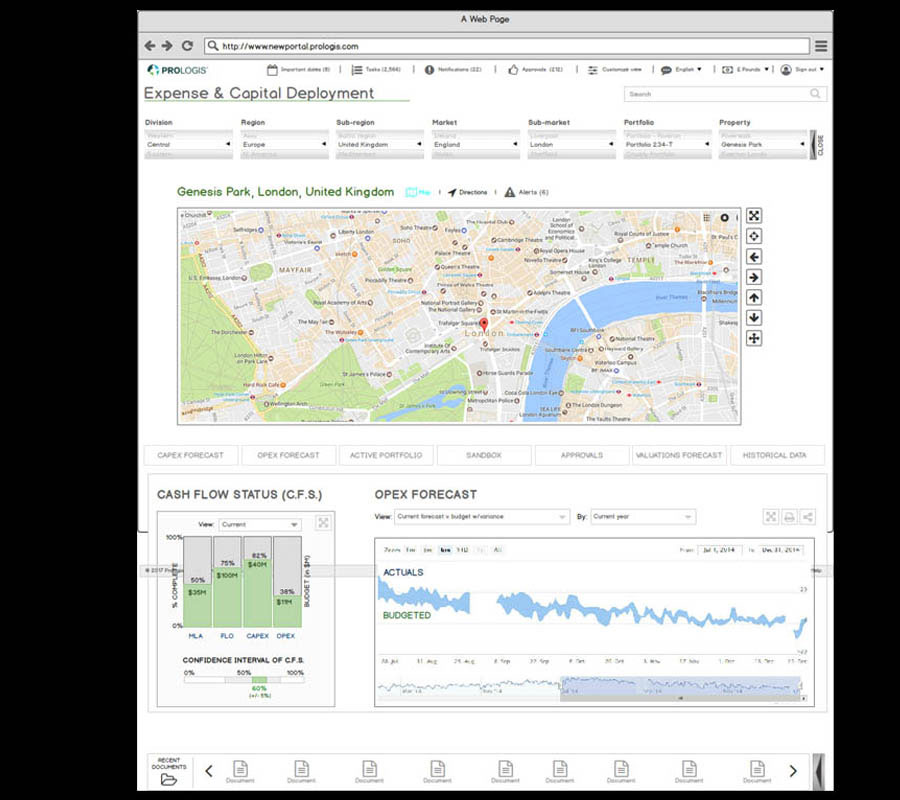900x800 pixels.
Task: Pan the map down with the arrow
Action: point(754,318)
